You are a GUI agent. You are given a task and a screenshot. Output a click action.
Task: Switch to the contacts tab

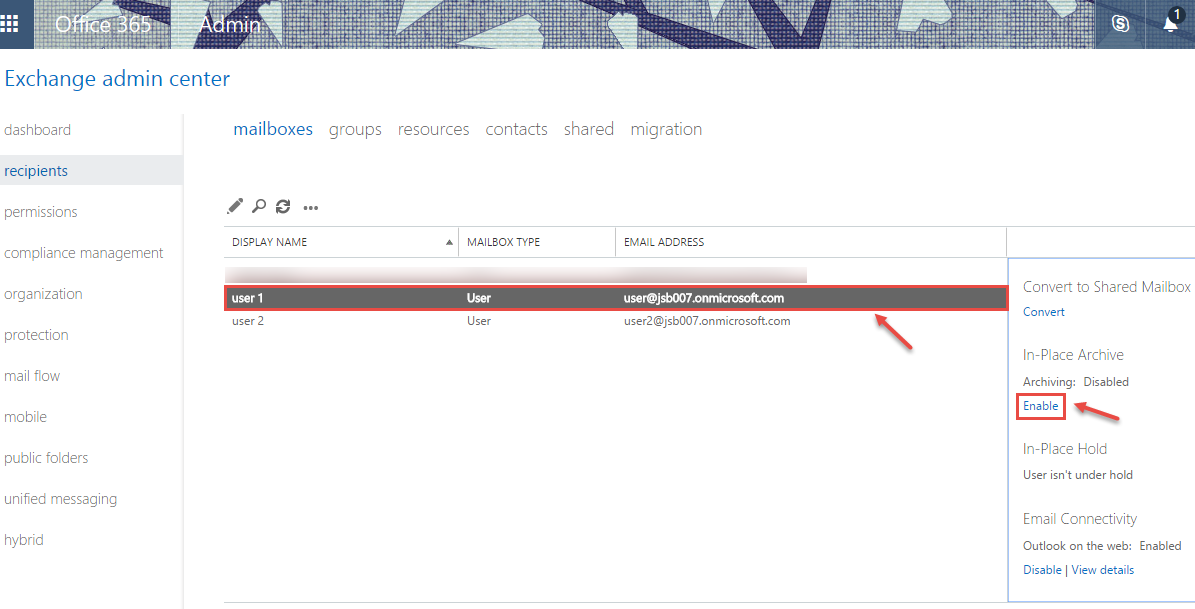517,130
